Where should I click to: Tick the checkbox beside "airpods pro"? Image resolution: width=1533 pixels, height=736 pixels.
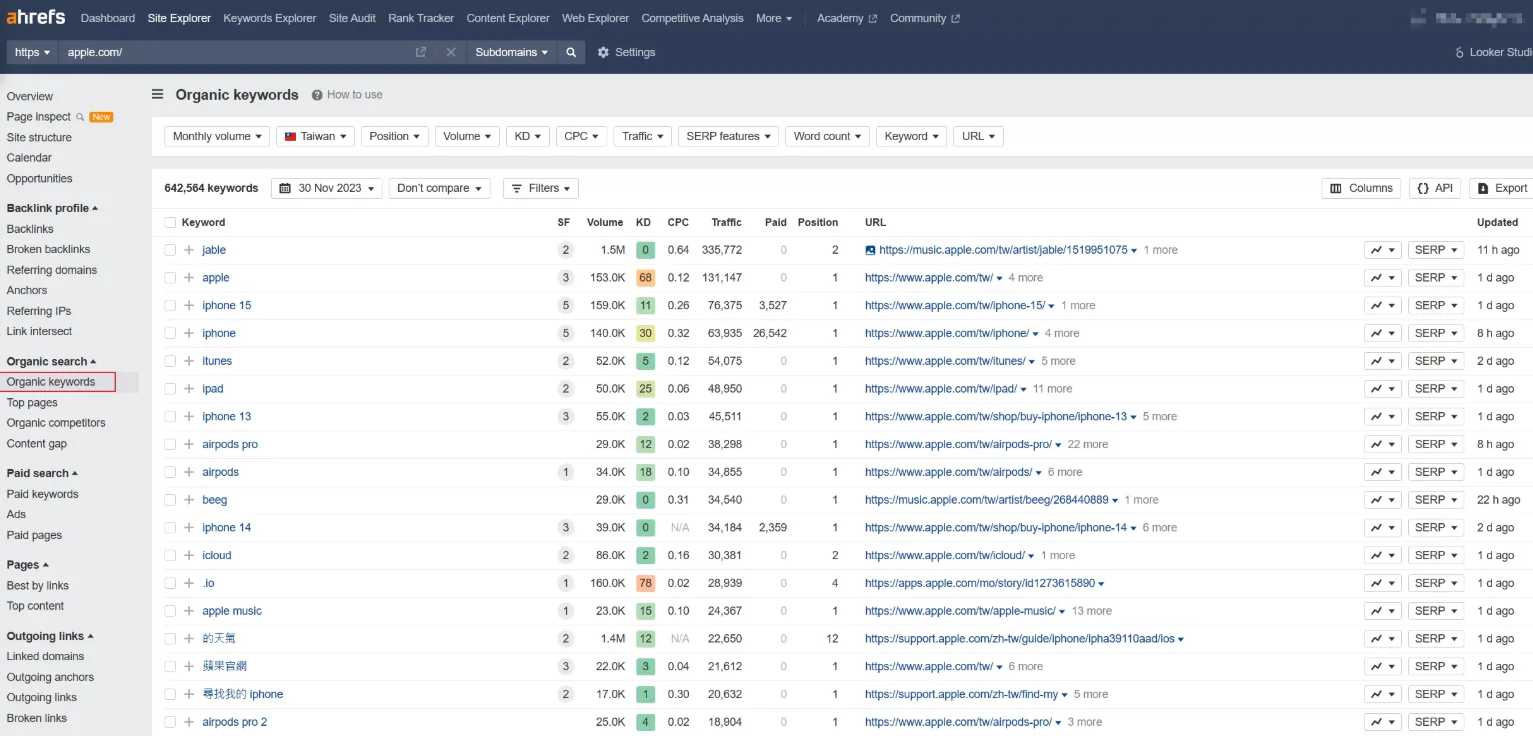(x=169, y=443)
